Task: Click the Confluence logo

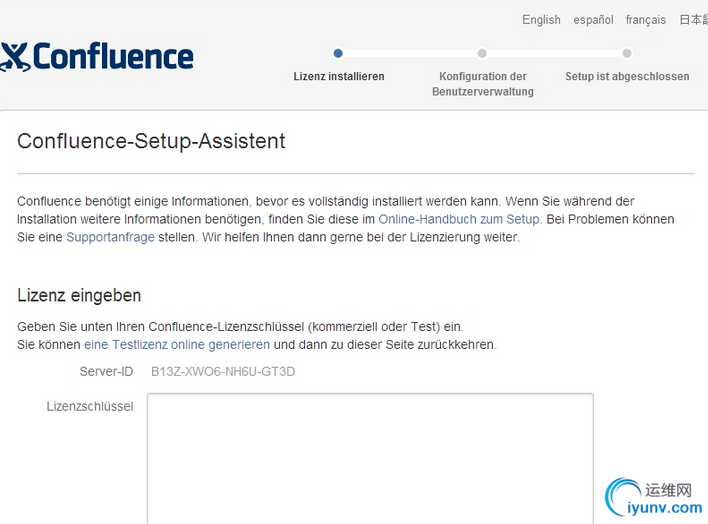Action: [97, 56]
